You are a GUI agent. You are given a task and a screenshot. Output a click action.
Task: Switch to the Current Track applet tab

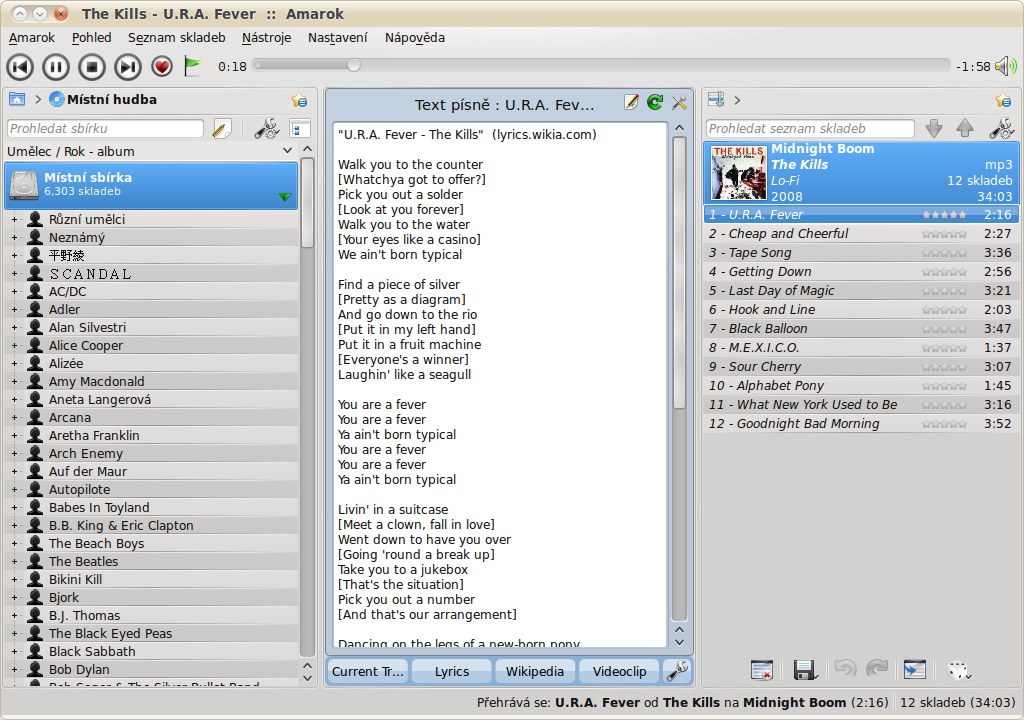[x=368, y=671]
